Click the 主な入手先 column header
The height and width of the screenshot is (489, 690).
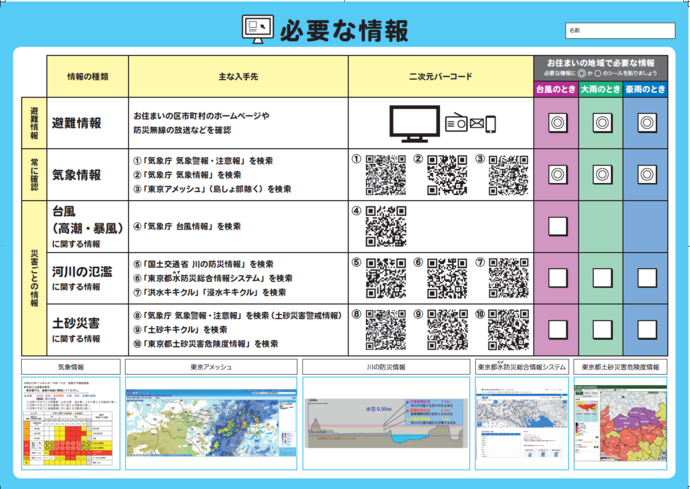coord(238,77)
